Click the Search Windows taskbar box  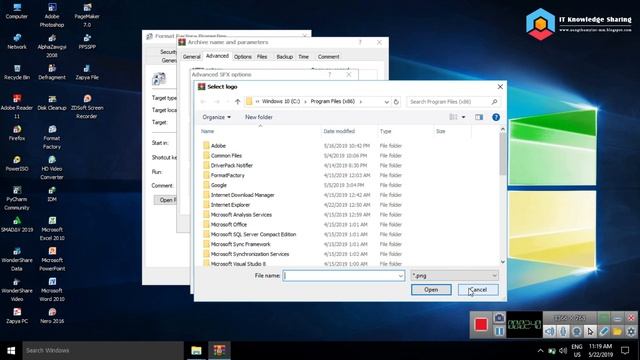103,351
